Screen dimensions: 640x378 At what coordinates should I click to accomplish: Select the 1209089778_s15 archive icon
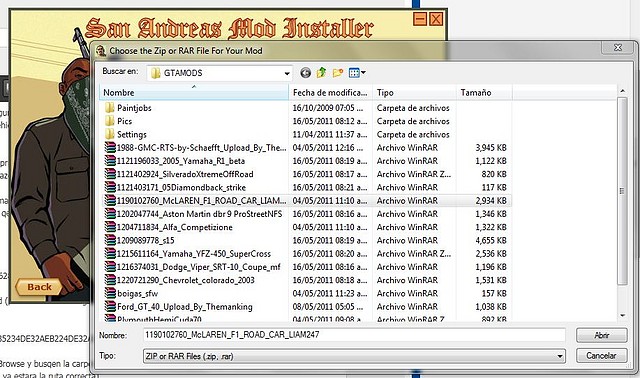tap(110, 240)
